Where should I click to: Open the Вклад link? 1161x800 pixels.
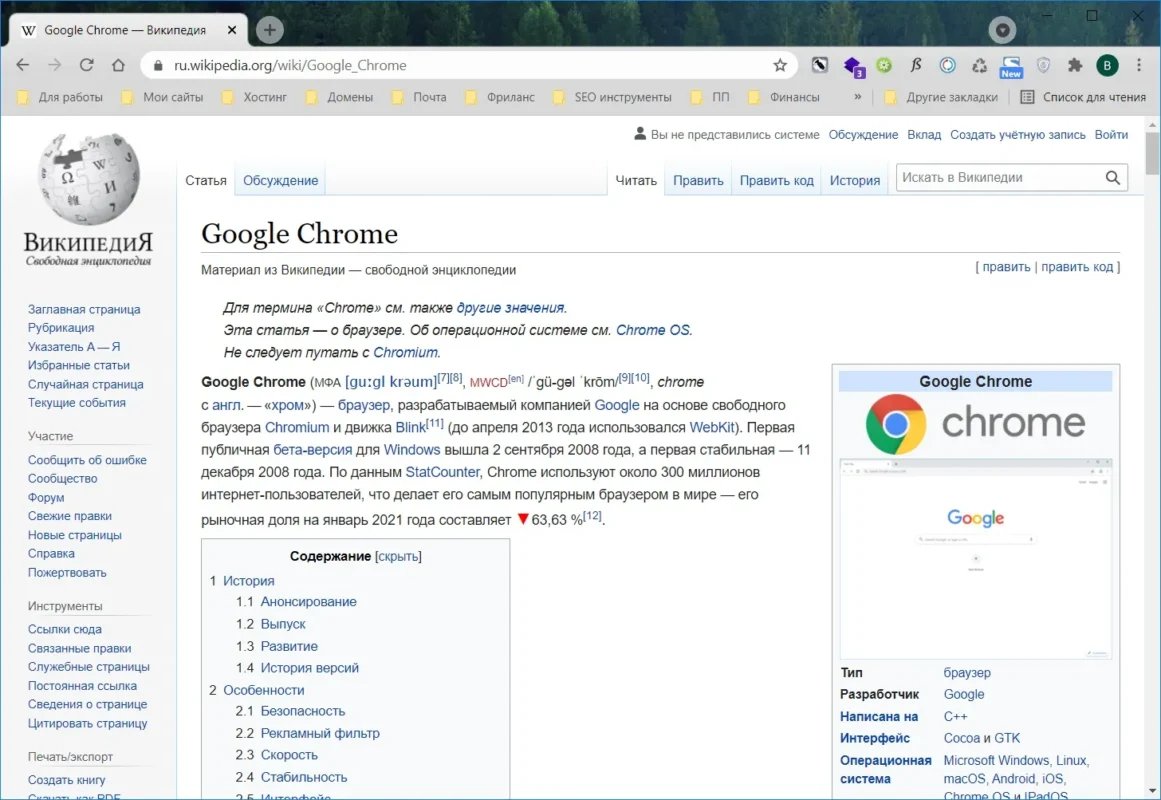(924, 135)
